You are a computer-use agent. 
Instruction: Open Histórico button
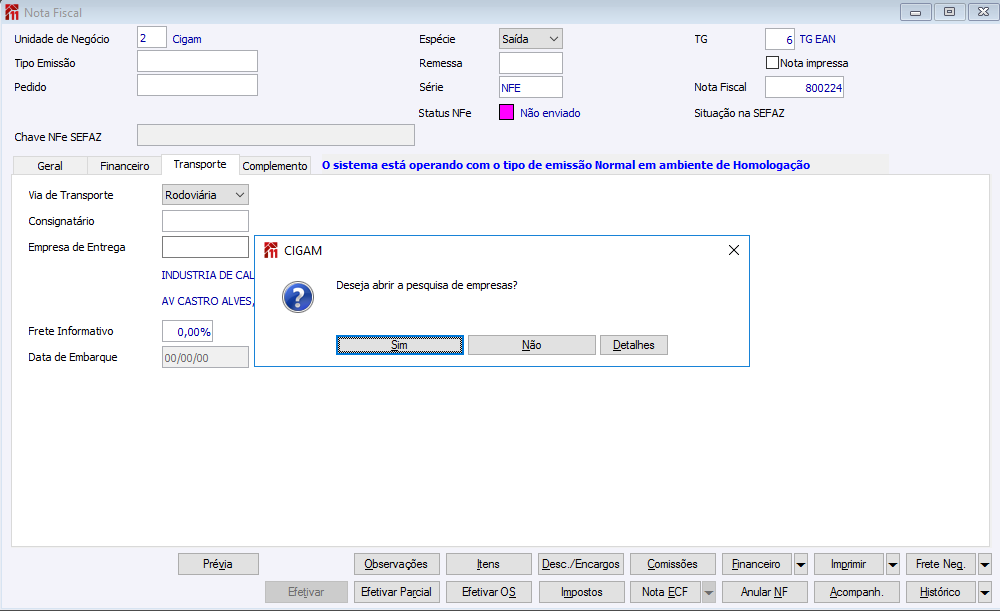941,593
